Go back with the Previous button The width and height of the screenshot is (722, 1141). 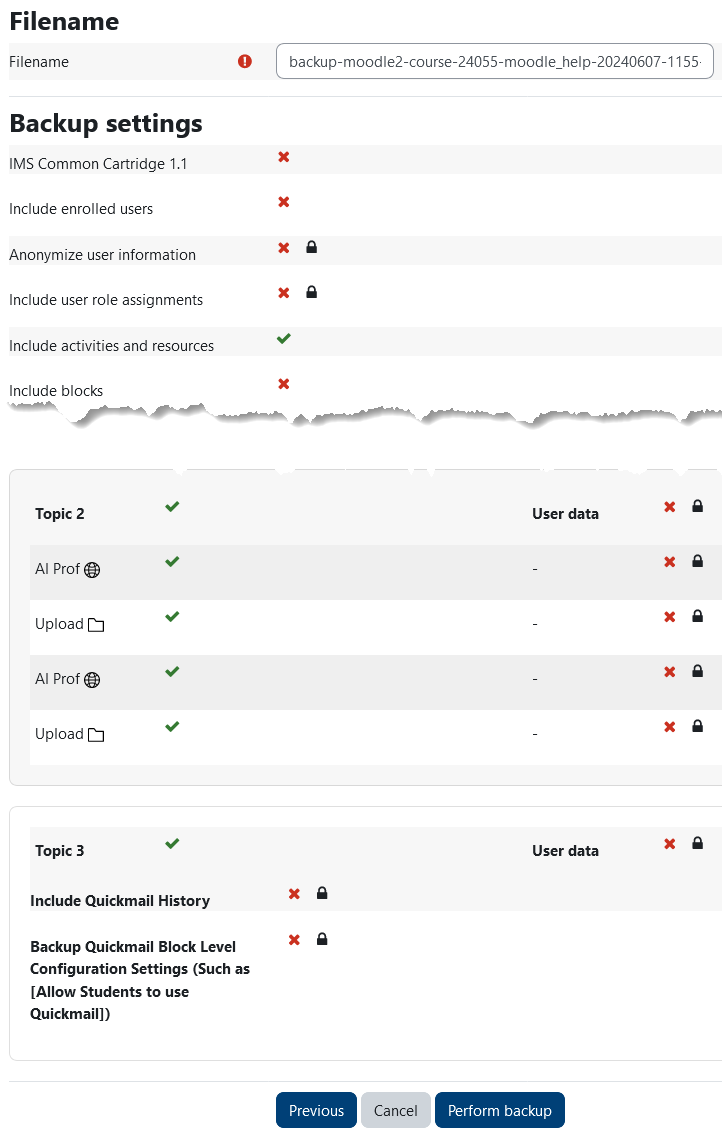[x=316, y=1110]
